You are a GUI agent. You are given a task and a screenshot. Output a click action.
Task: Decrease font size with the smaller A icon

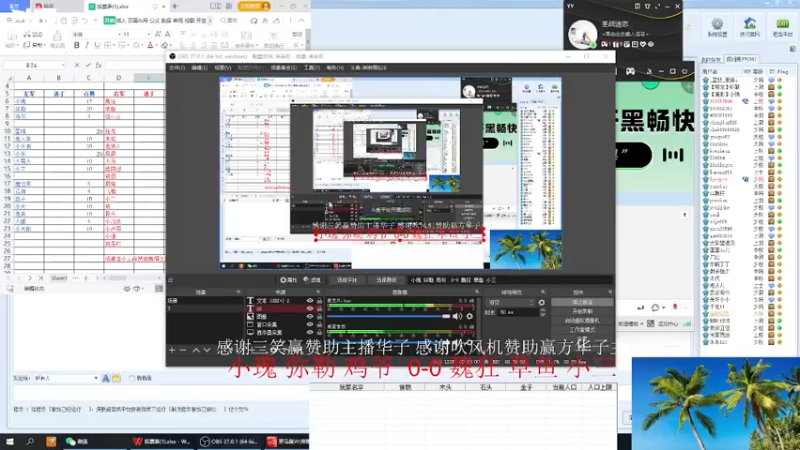(168, 34)
